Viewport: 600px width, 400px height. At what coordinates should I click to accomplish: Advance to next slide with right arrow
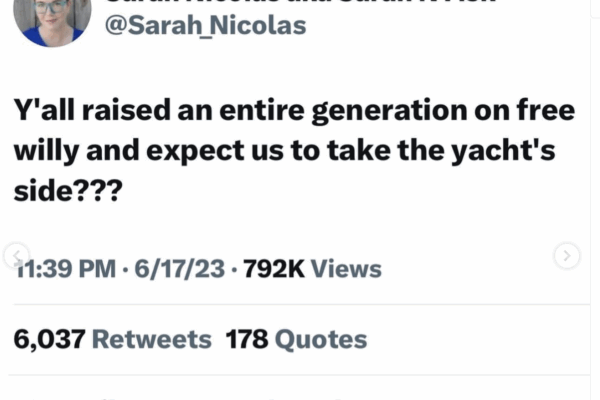(567, 256)
